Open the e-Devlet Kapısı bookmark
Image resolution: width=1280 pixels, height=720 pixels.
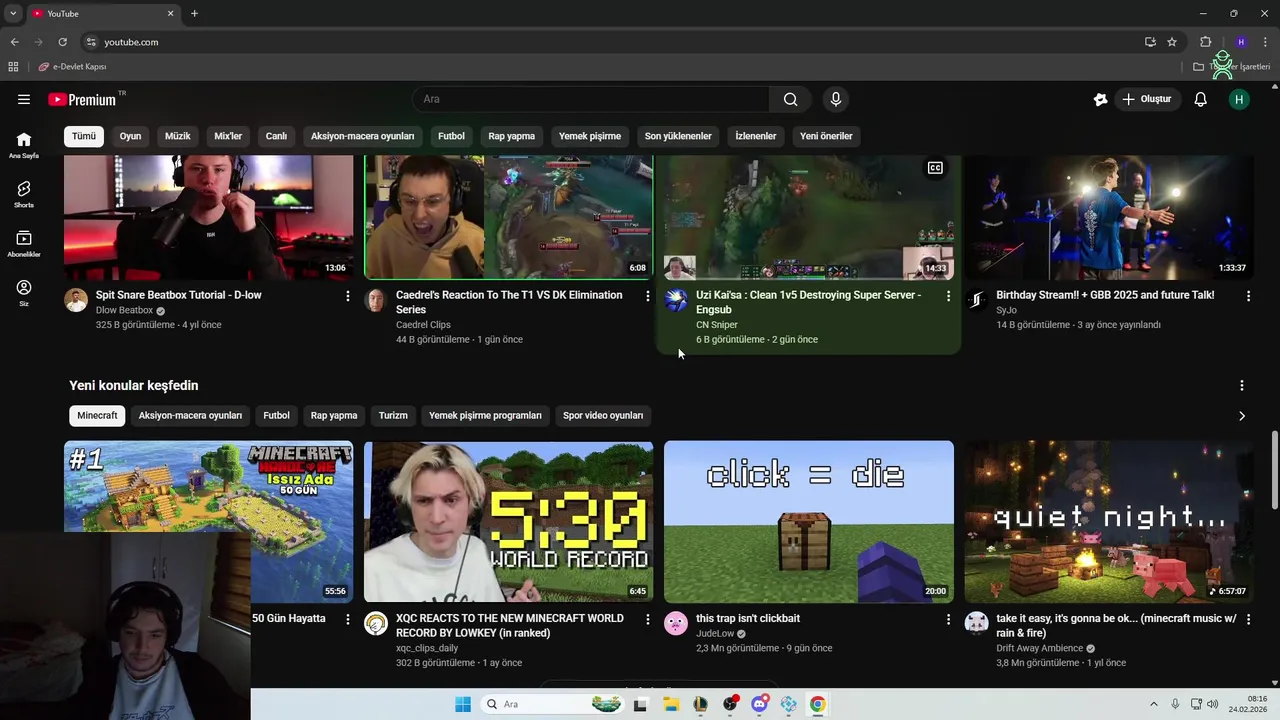click(x=72, y=67)
